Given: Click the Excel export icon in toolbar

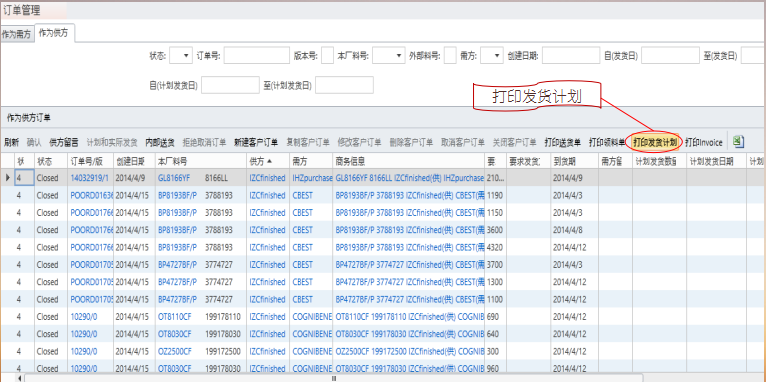Looking at the screenshot, I should click(x=738, y=142).
